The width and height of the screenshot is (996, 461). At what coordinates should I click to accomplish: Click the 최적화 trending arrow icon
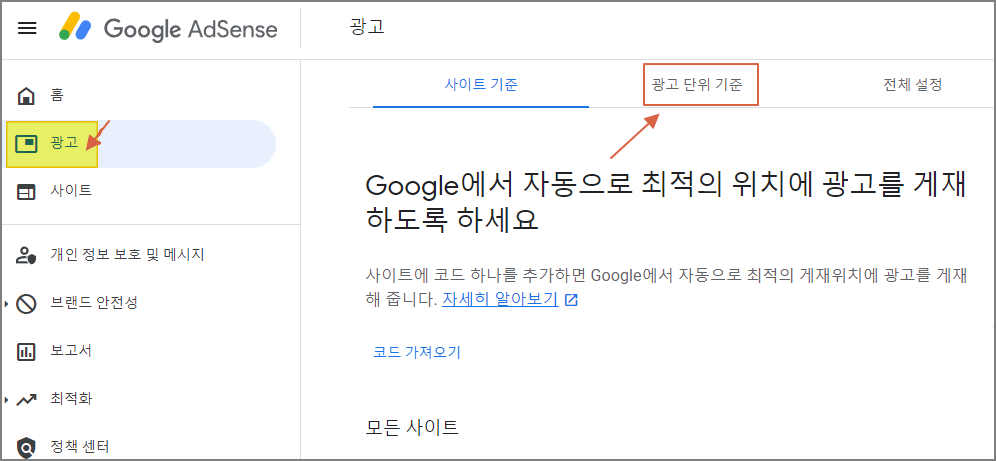[x=26, y=400]
